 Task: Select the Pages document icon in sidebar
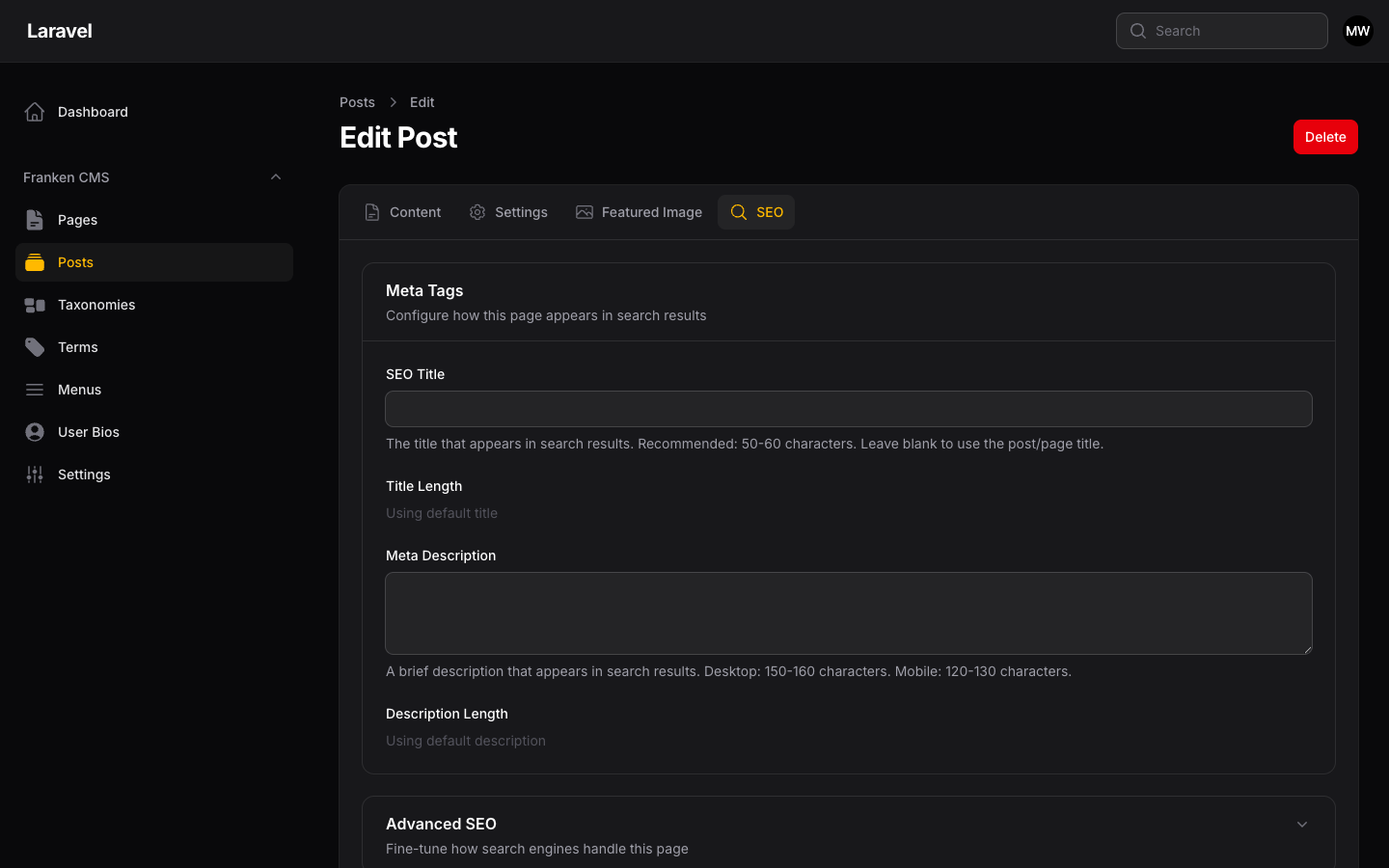click(35, 219)
